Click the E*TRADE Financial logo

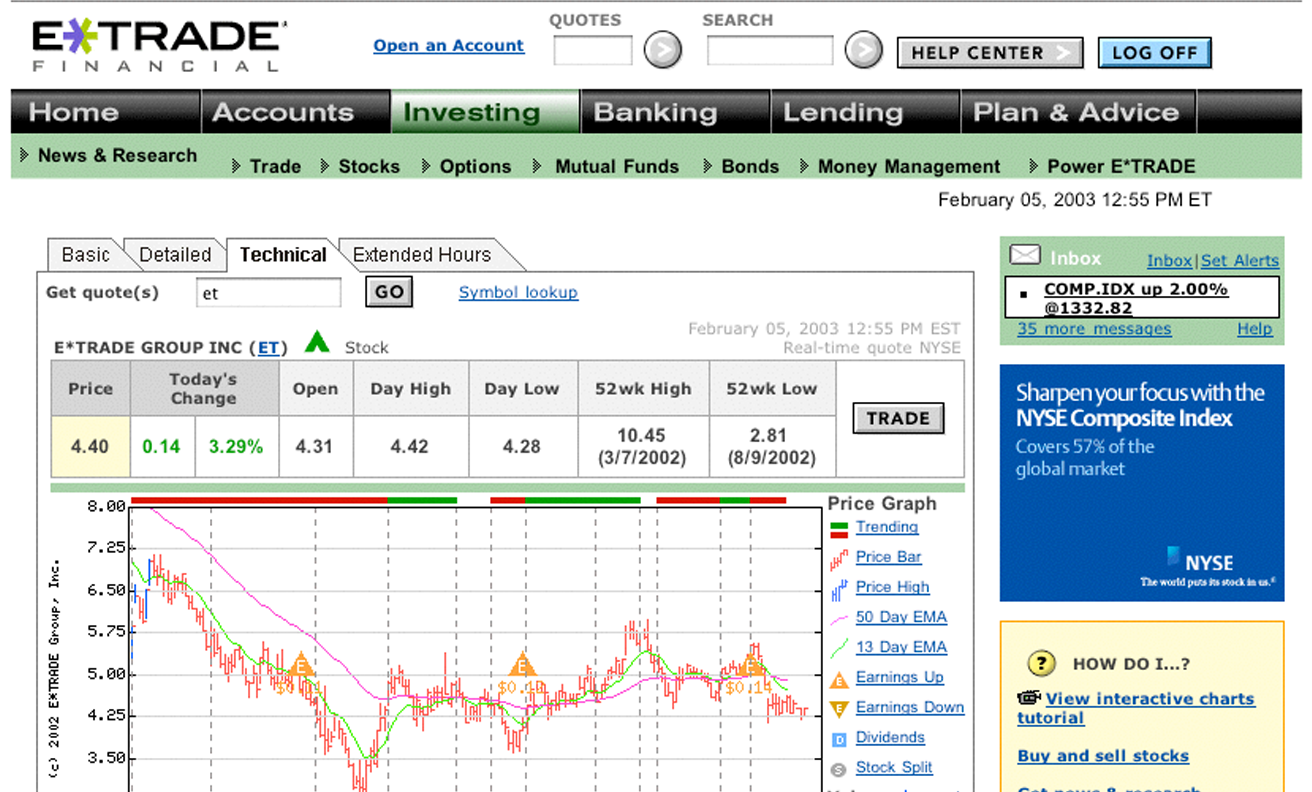pyautogui.click(x=159, y=46)
